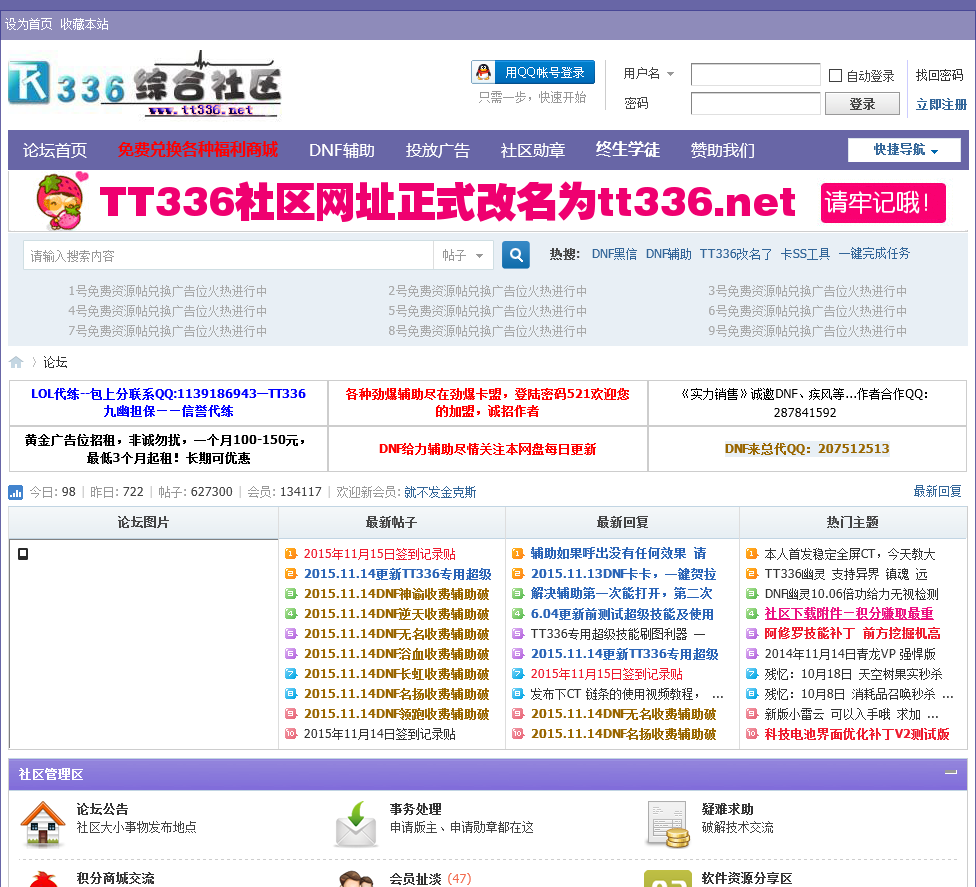Viewport: 976px width, 887px height.
Task: Open 赞助我们 navigation item
Action: [x=723, y=150]
